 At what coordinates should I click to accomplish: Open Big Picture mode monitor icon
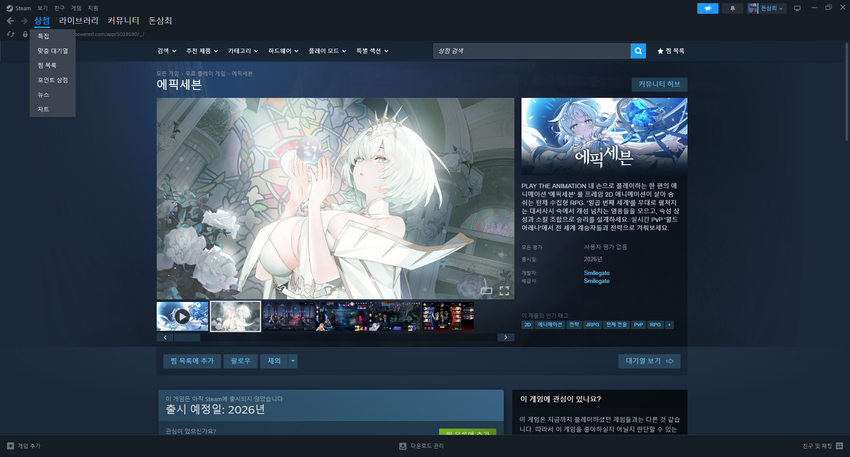click(x=797, y=8)
